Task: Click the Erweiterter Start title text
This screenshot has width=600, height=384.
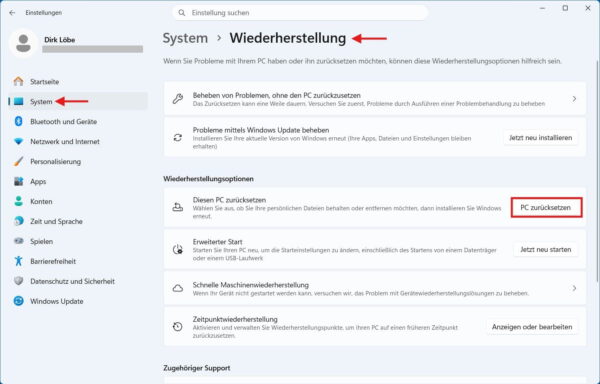Action: [217, 242]
